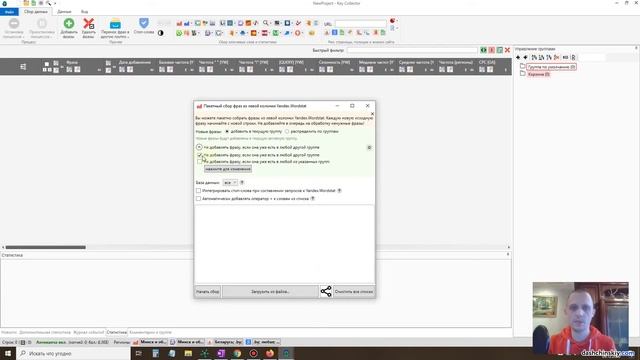The height and width of the screenshot is (360, 640).
Task: Click the scrollbar right arrow under table
Action: click(509, 247)
